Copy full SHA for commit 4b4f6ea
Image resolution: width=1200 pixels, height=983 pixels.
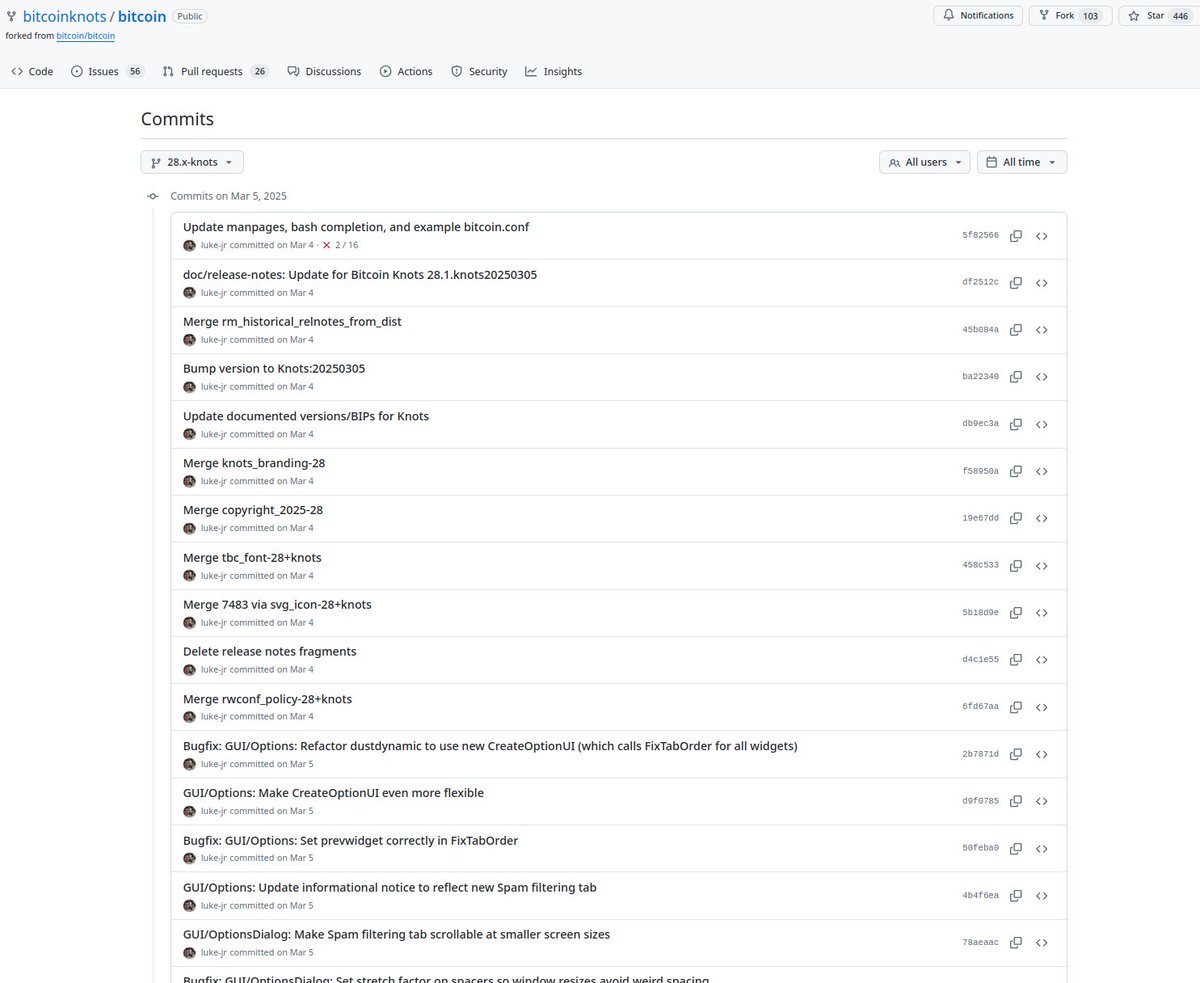click(1016, 896)
